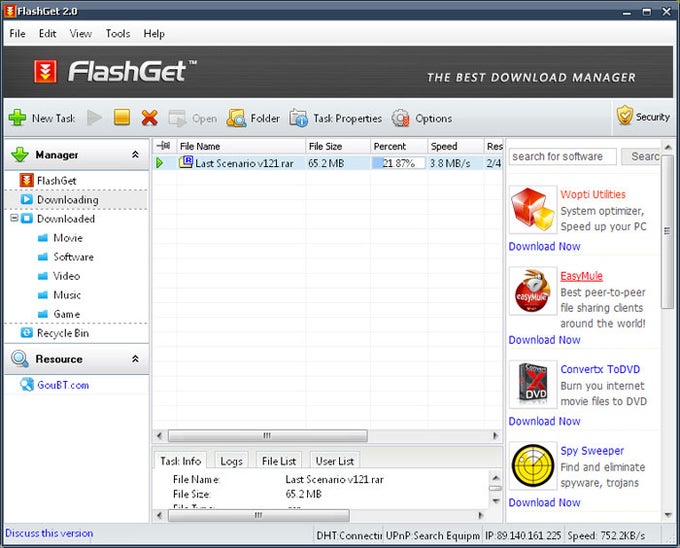680x548 pixels.
Task: Click the Open toolbar icon
Action: tap(177, 118)
